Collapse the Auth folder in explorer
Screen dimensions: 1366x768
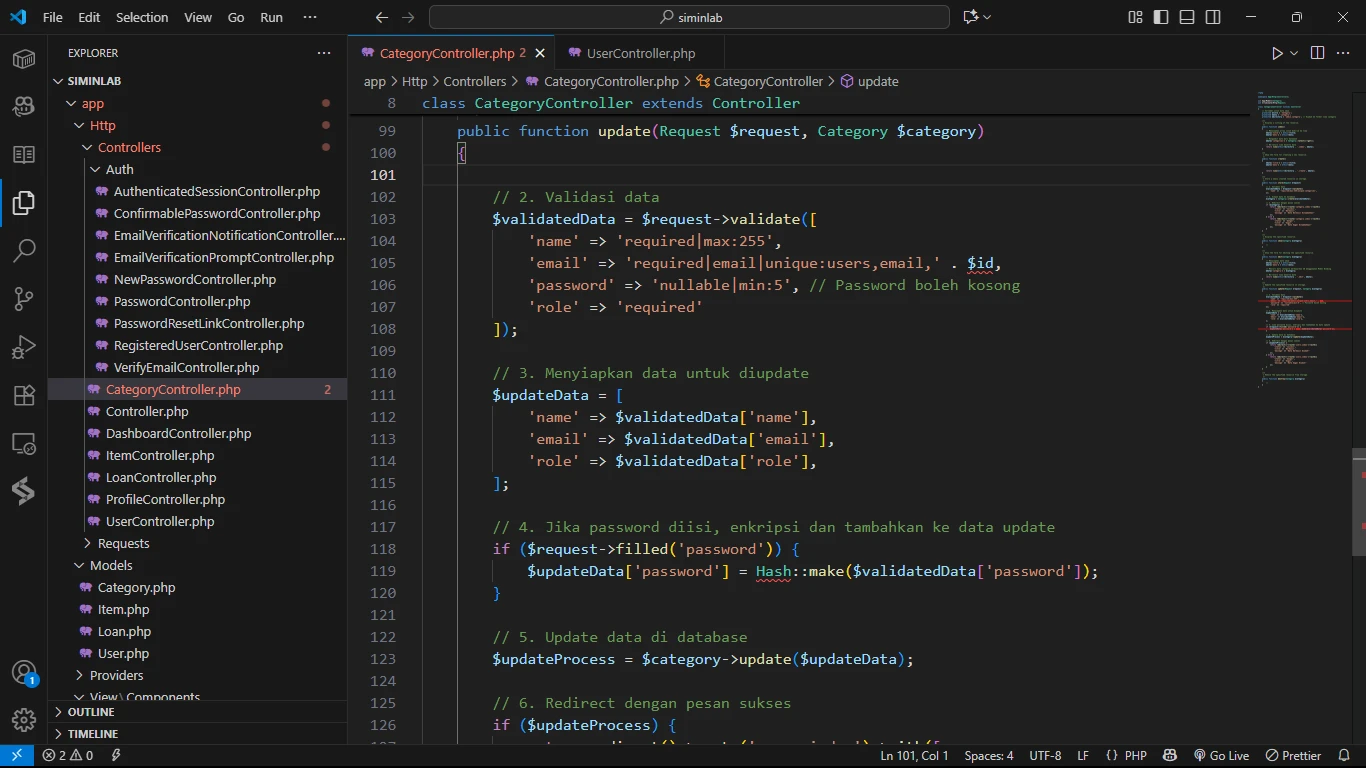tap(119, 169)
